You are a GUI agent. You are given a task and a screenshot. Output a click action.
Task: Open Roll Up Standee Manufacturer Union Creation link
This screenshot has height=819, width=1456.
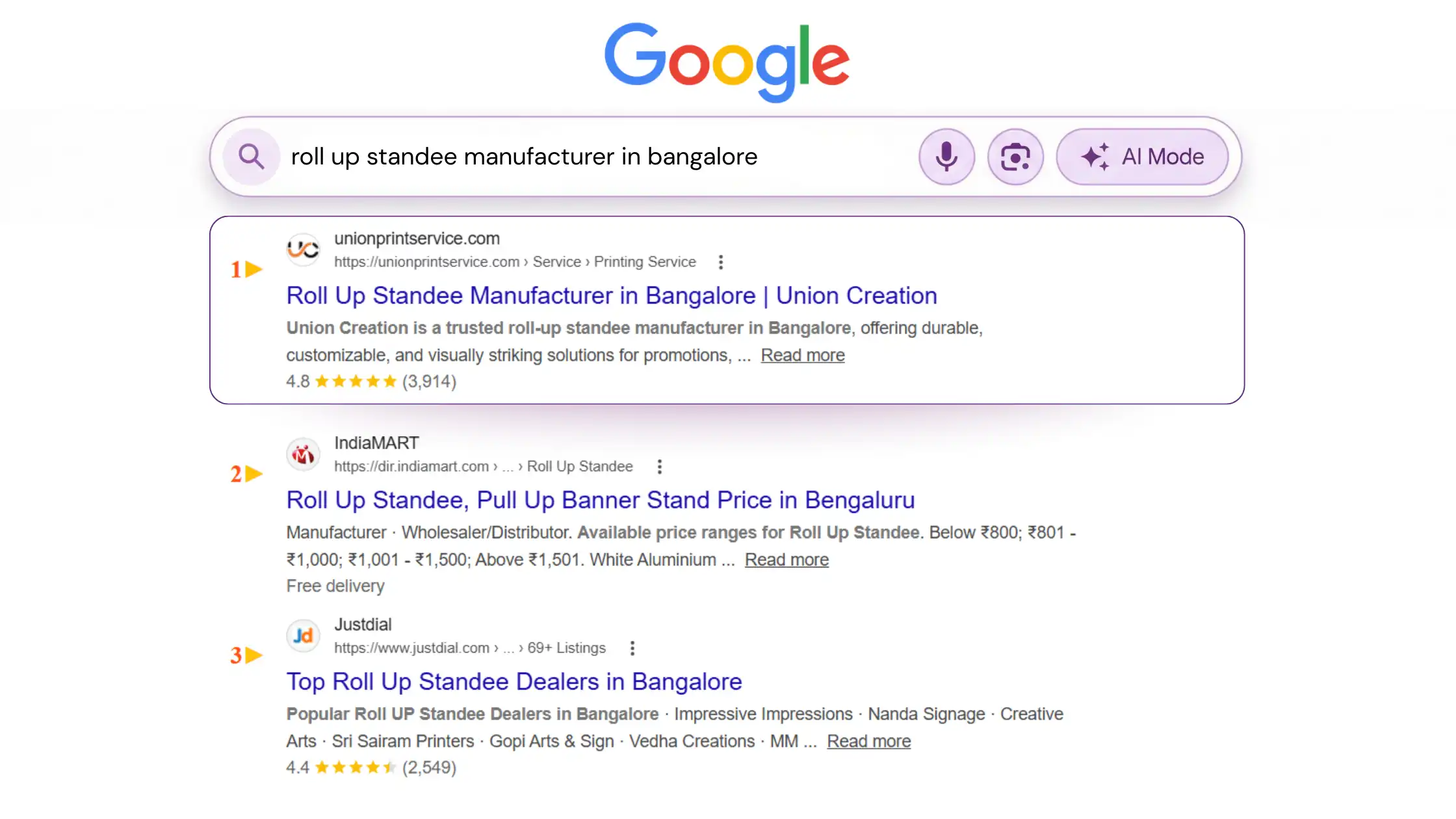(x=611, y=296)
